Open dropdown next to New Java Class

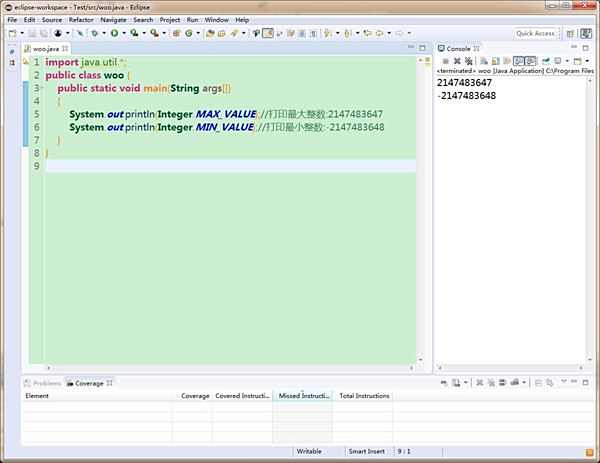click(x=198, y=34)
